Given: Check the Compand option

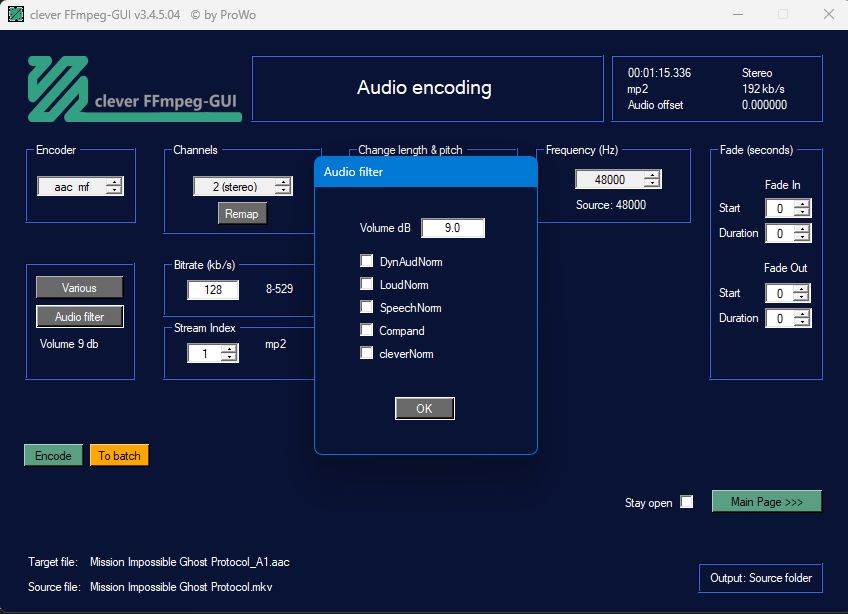Looking at the screenshot, I should point(366,330).
